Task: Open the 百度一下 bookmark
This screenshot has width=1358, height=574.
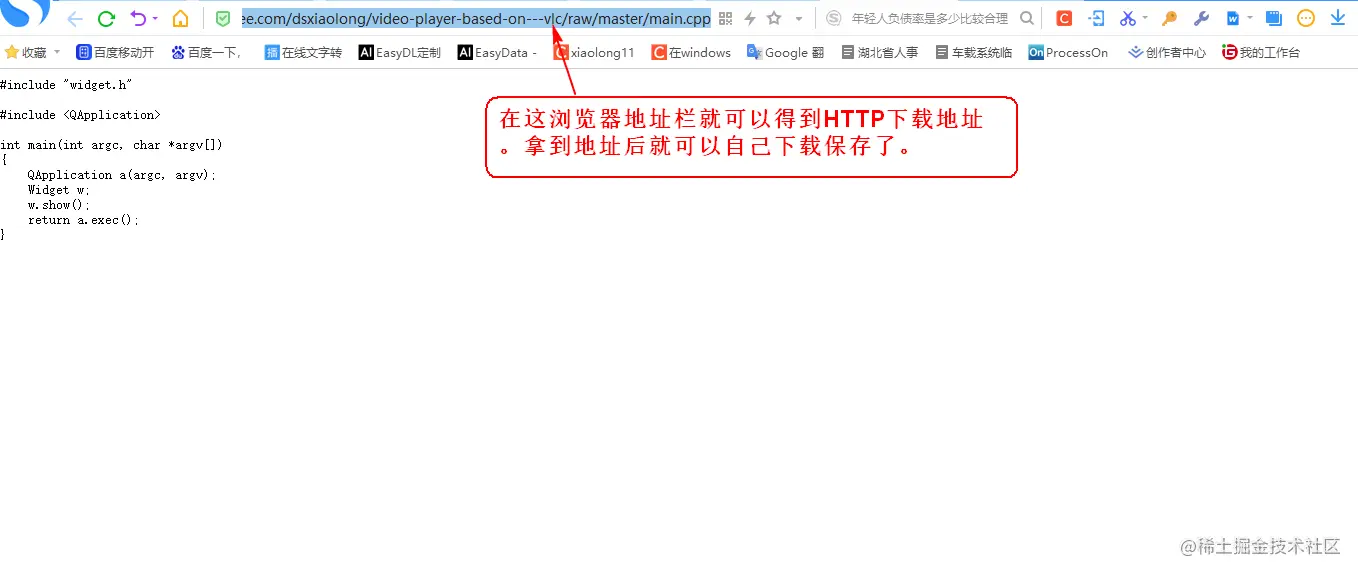Action: coord(206,52)
